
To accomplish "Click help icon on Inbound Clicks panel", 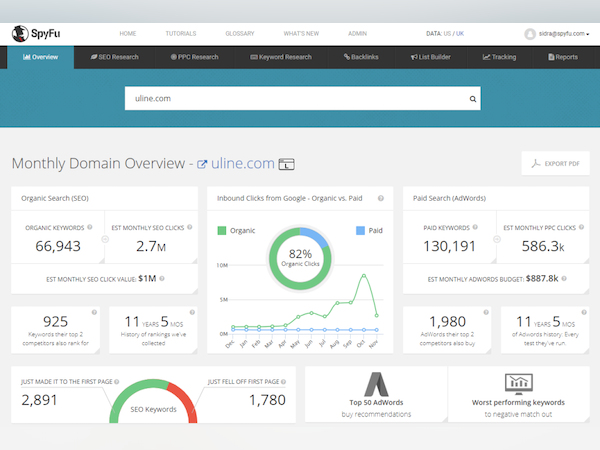I will pos(380,198).
